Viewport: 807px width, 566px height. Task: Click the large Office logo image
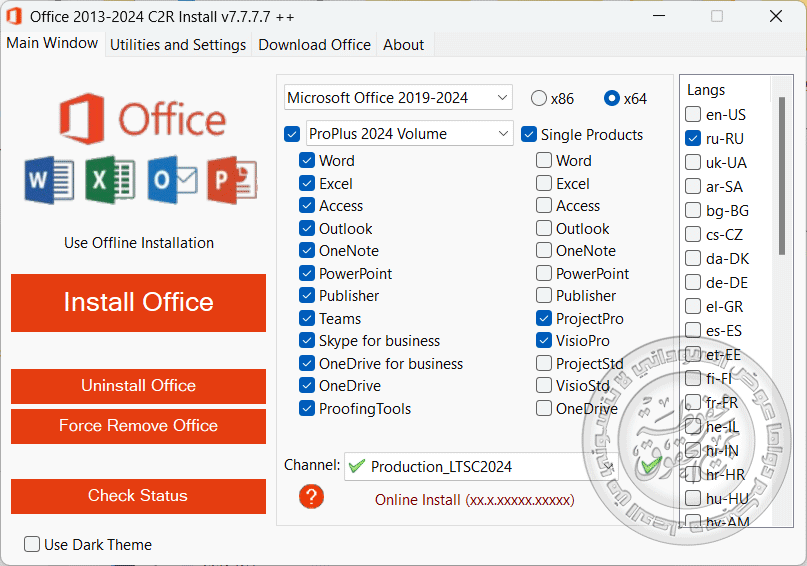click(x=143, y=119)
